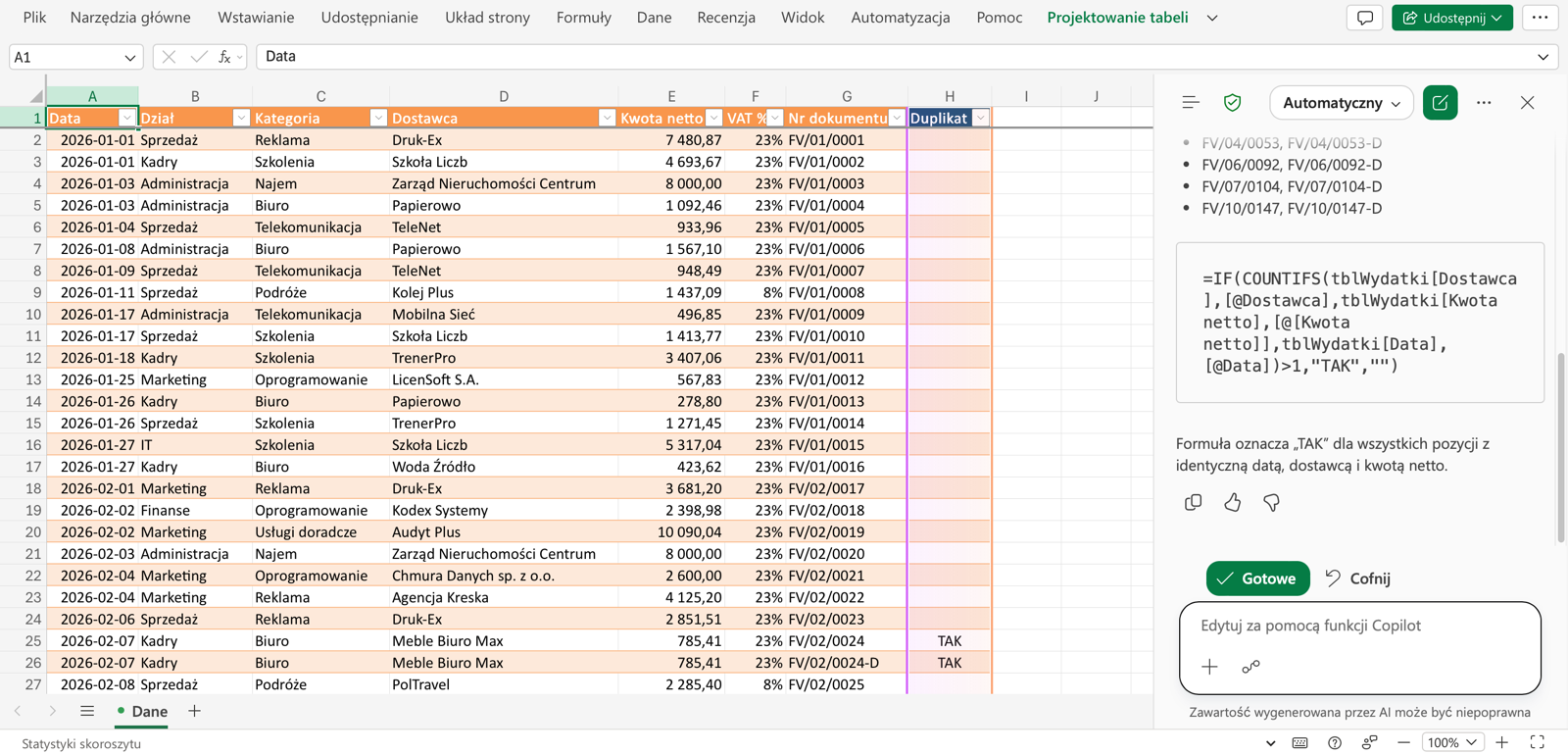Open the insert function fx icon
Screen dimensions: 1568x754
coord(224,57)
